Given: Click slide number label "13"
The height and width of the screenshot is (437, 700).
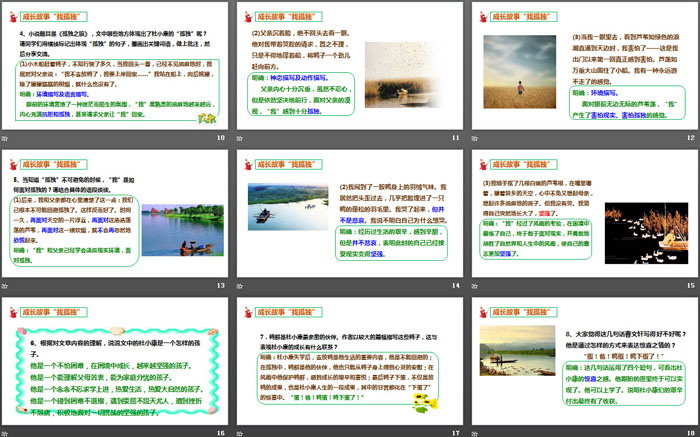Looking at the screenshot, I should 221,286.
